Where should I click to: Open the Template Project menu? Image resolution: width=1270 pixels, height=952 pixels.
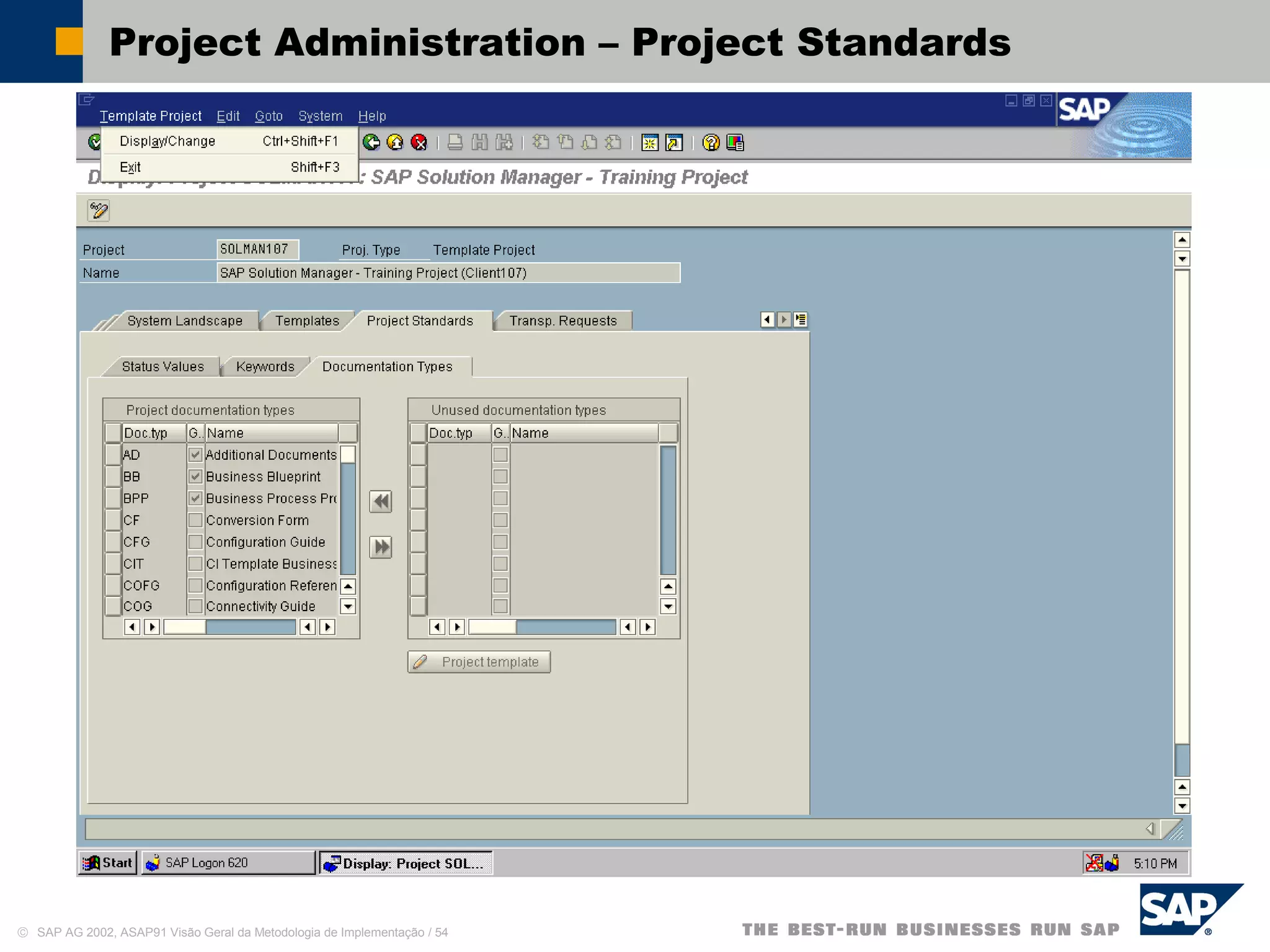click(x=151, y=116)
